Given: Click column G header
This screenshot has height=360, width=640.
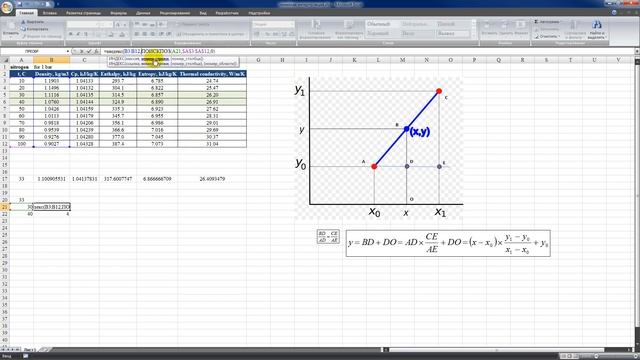Looking at the screenshot, I should click(x=258, y=60).
